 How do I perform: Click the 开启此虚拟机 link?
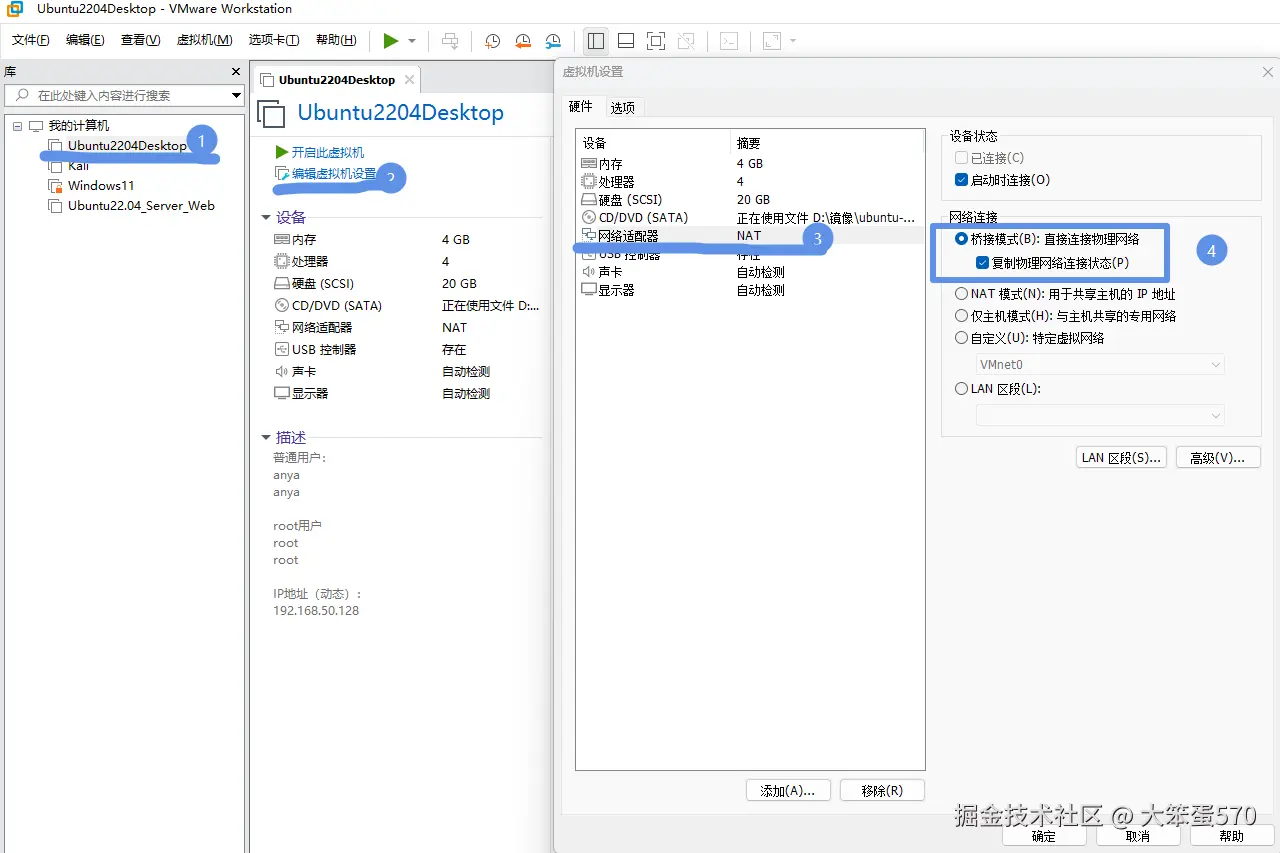click(x=327, y=152)
